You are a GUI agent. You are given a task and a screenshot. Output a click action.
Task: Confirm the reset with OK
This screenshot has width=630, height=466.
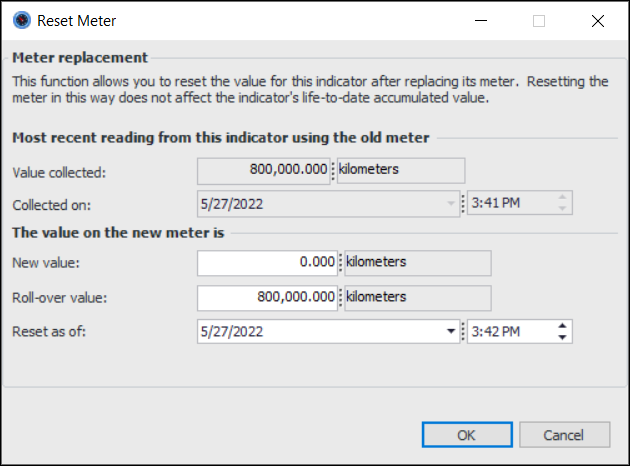tap(467, 435)
